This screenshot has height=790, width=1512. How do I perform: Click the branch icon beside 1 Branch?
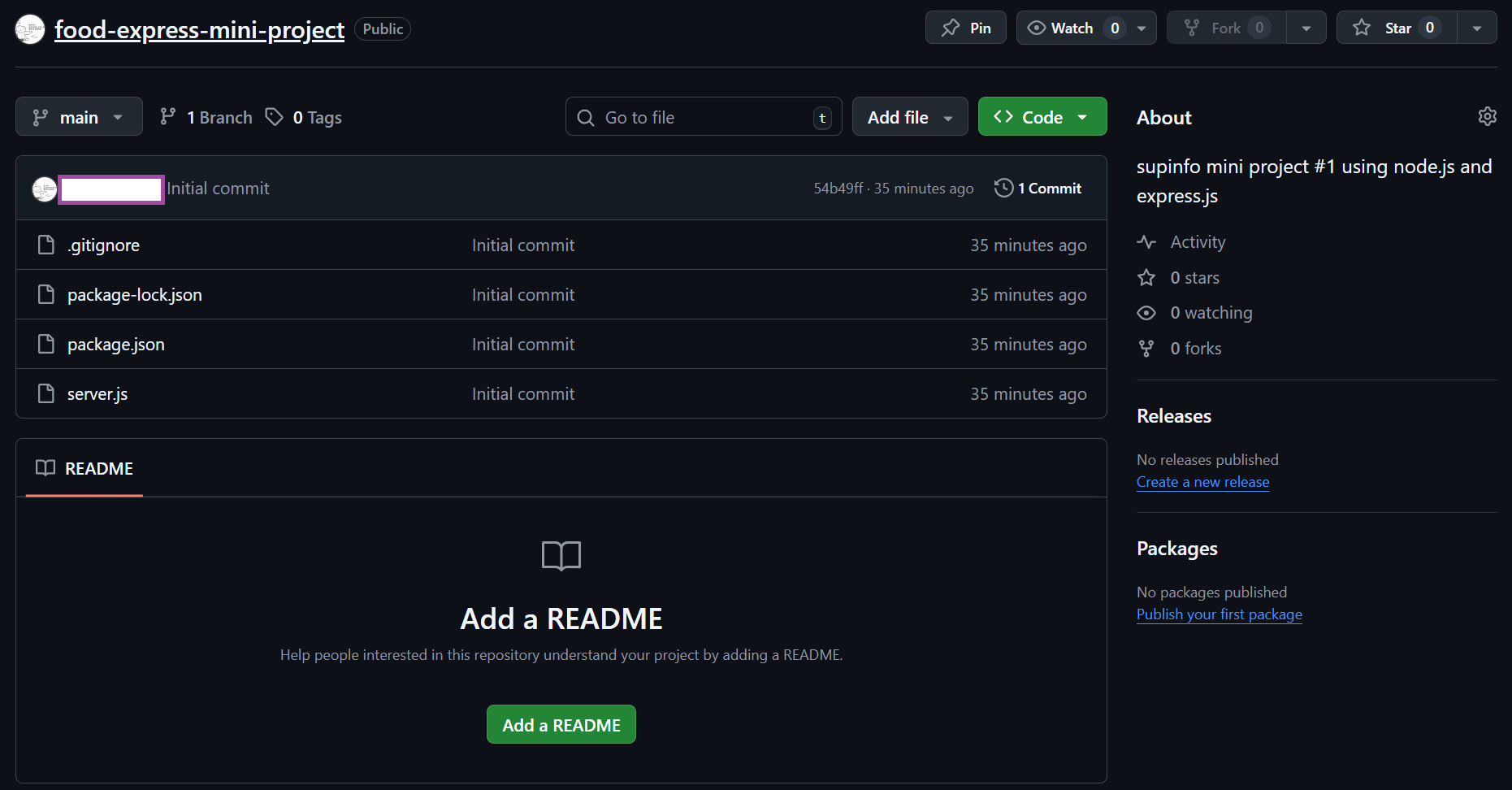point(168,117)
